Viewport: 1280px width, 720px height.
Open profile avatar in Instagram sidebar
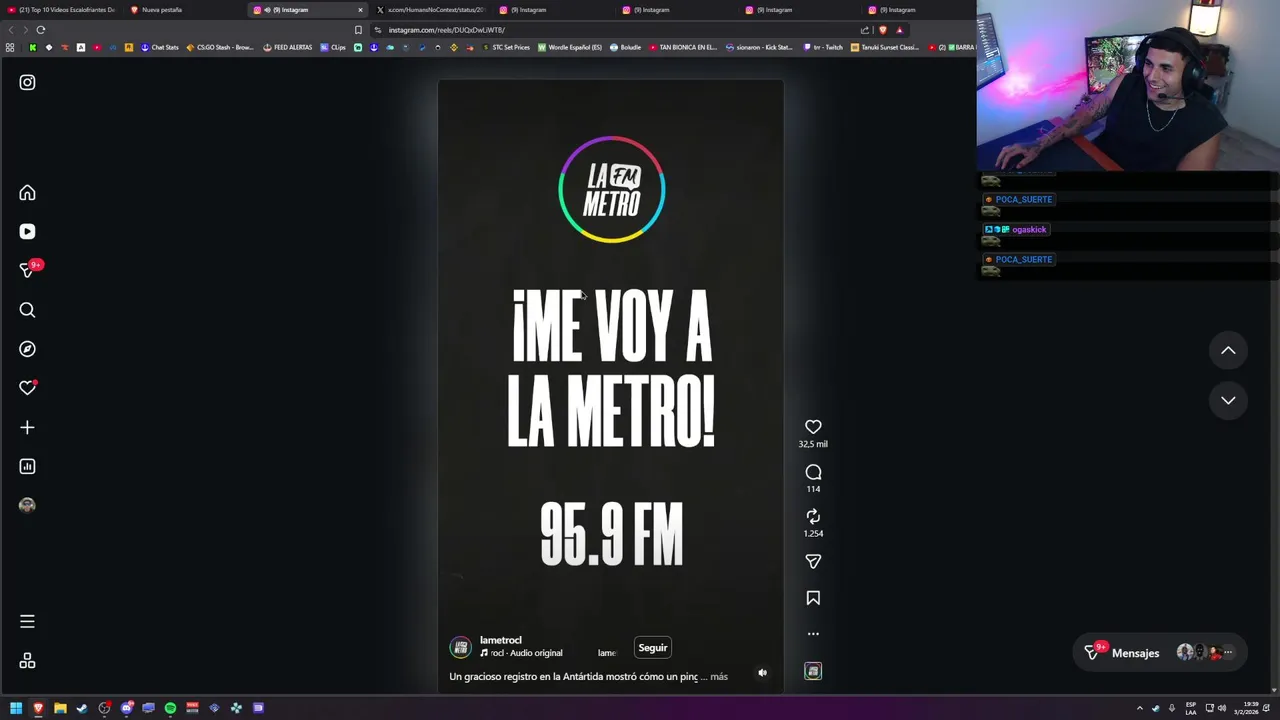coord(27,506)
